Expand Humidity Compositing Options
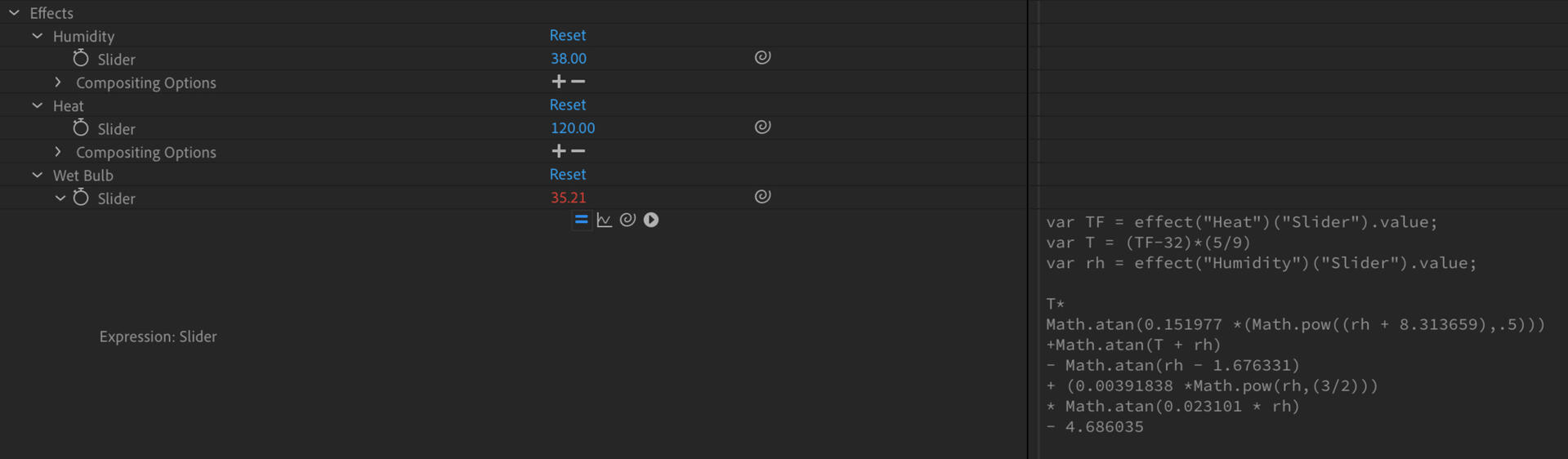Viewport: 1568px width, 459px height. point(58,82)
